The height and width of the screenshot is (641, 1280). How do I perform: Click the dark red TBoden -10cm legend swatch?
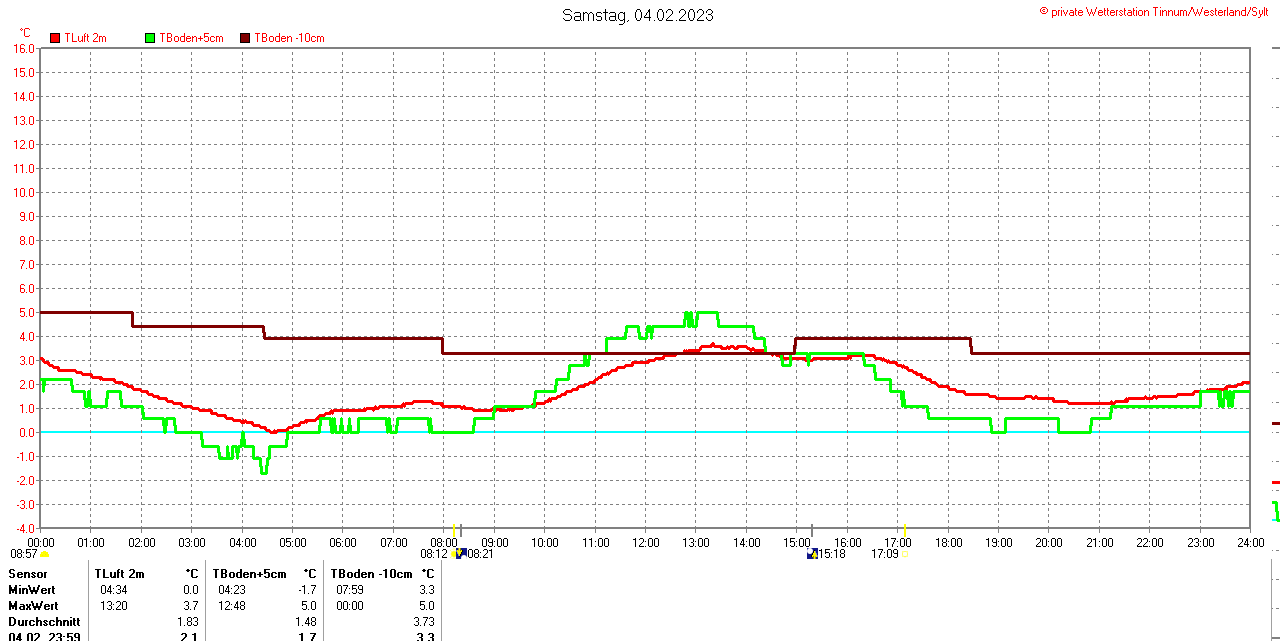point(245,38)
